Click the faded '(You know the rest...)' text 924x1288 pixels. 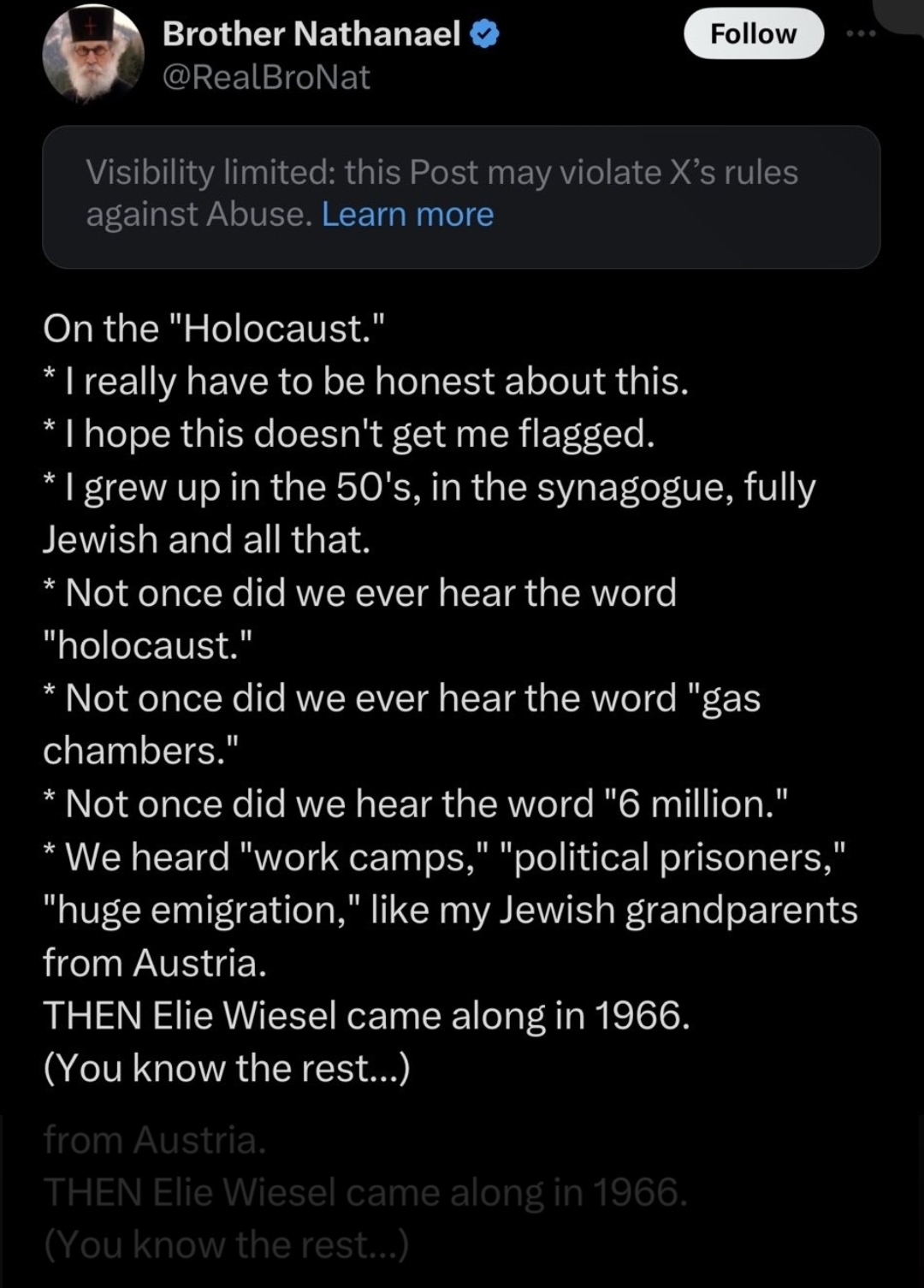(227, 1245)
